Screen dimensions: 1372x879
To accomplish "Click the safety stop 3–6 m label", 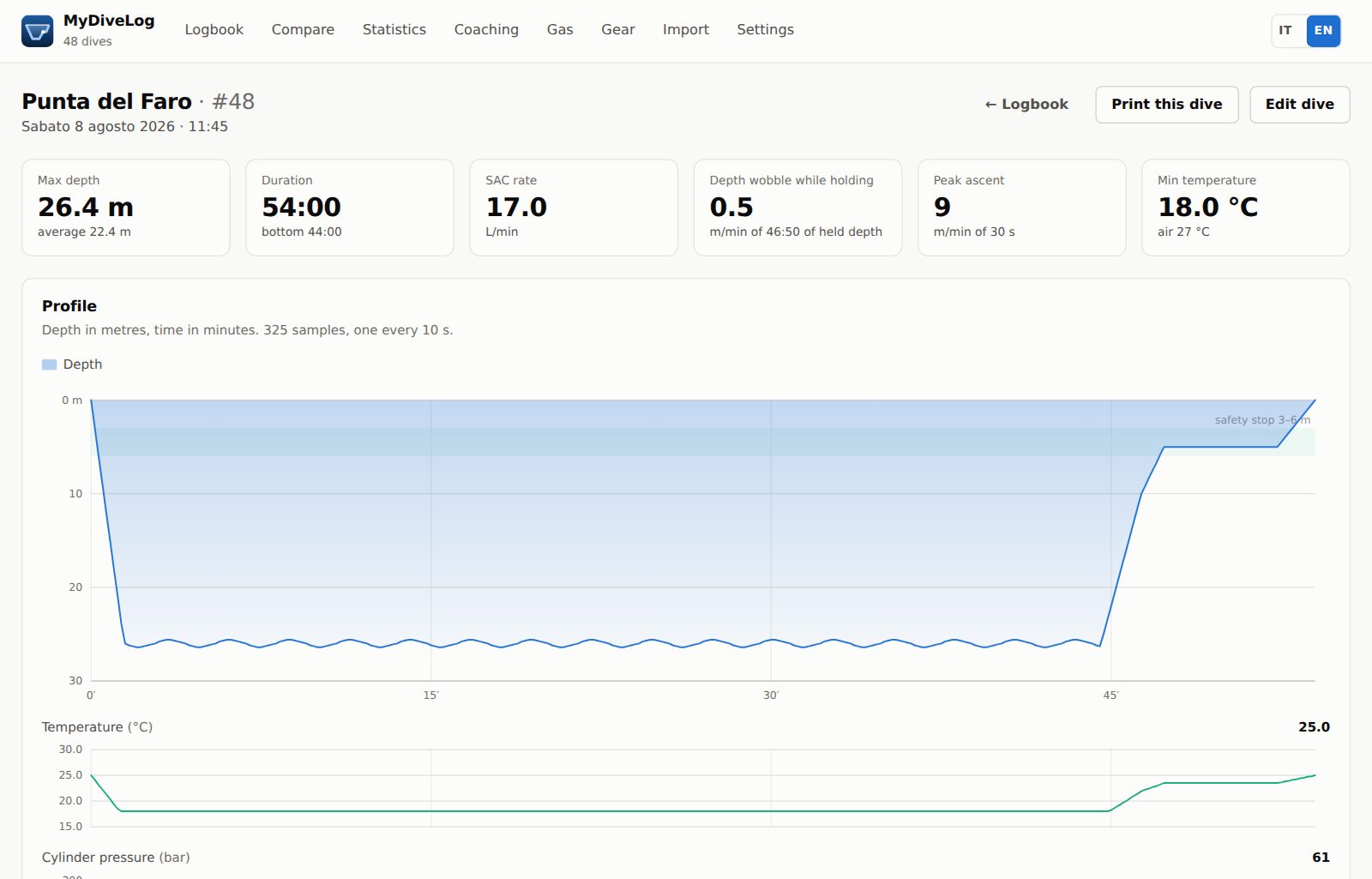I will click(1262, 420).
